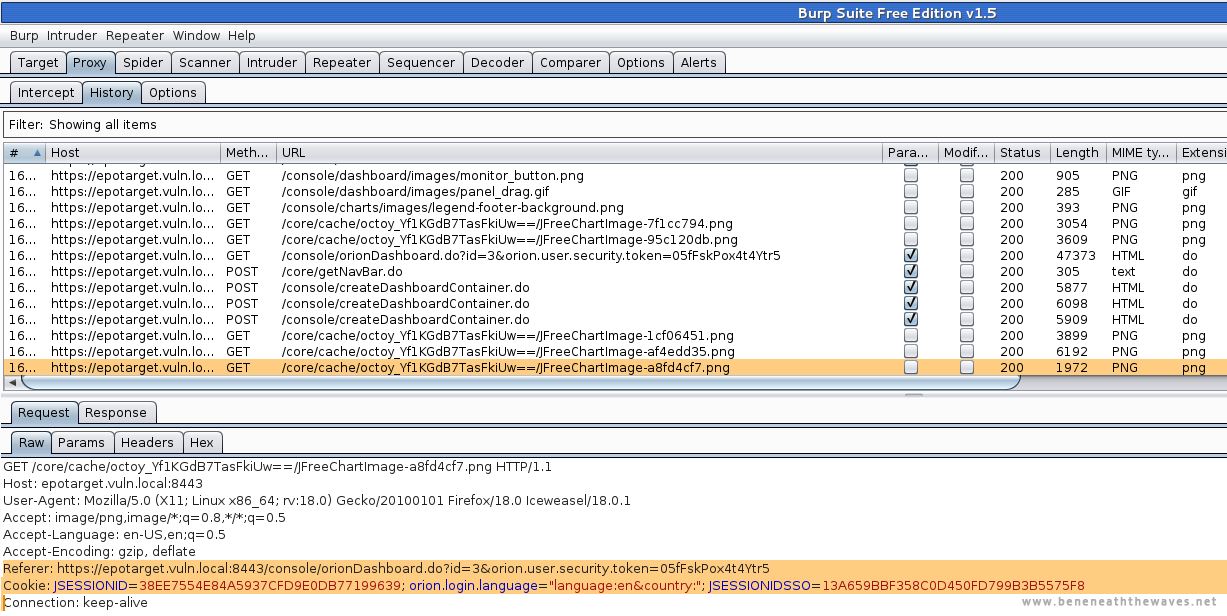Click the GET request line in raw editor
The height and width of the screenshot is (616, 1227).
point(277,466)
